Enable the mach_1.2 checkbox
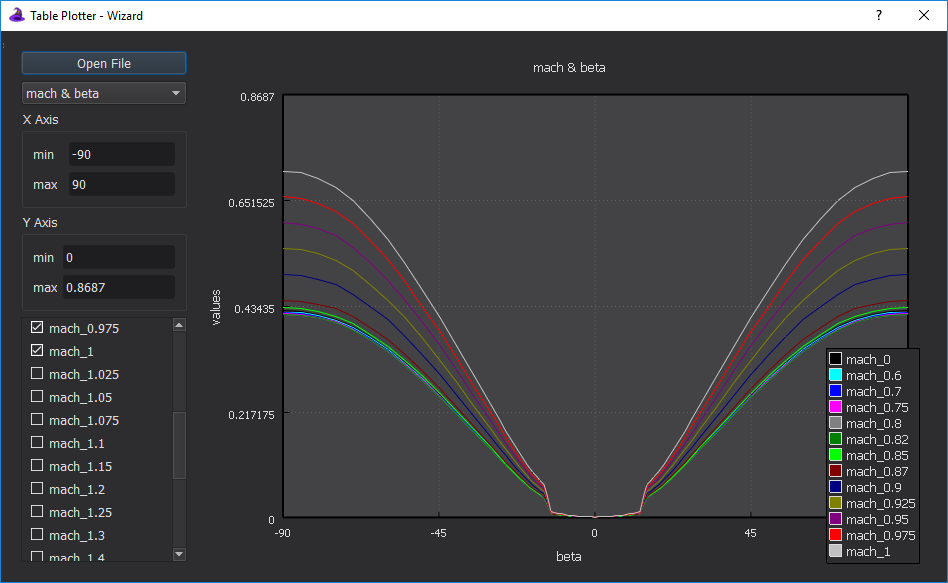The height and width of the screenshot is (583, 948). [x=37, y=488]
